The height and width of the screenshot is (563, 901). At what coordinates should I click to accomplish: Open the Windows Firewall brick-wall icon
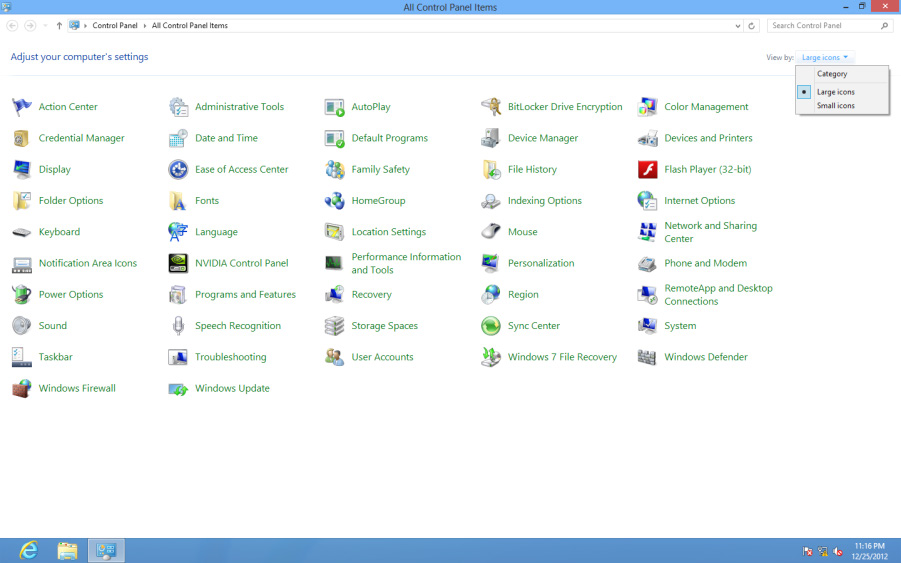click(22, 388)
